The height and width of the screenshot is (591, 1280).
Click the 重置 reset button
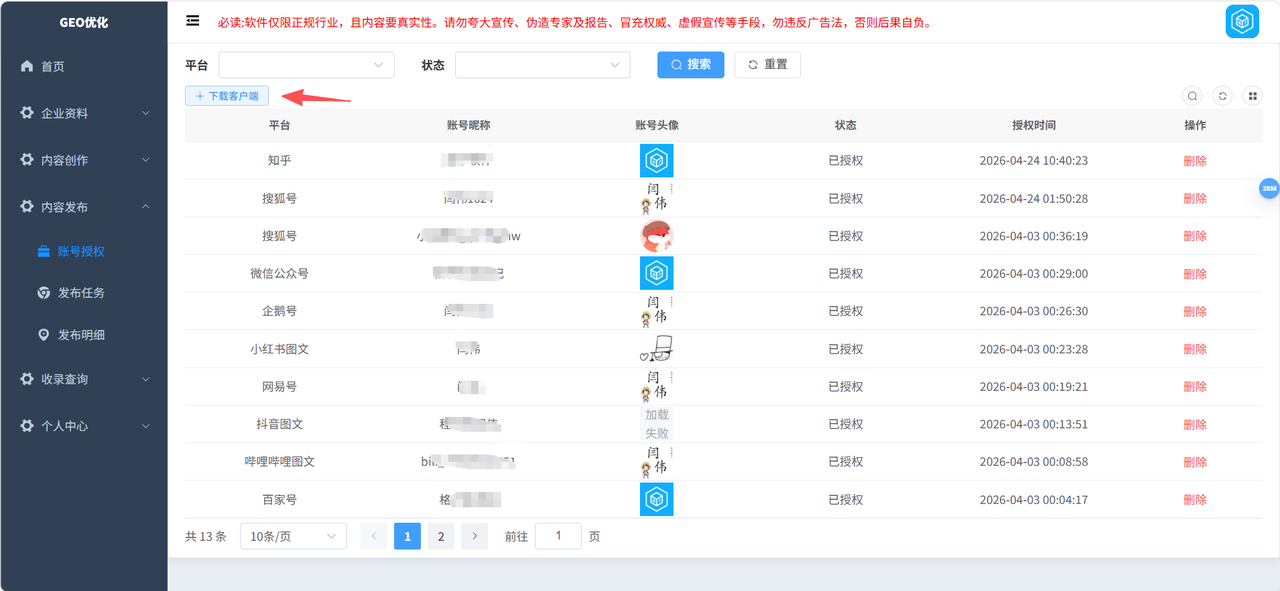tap(767, 65)
